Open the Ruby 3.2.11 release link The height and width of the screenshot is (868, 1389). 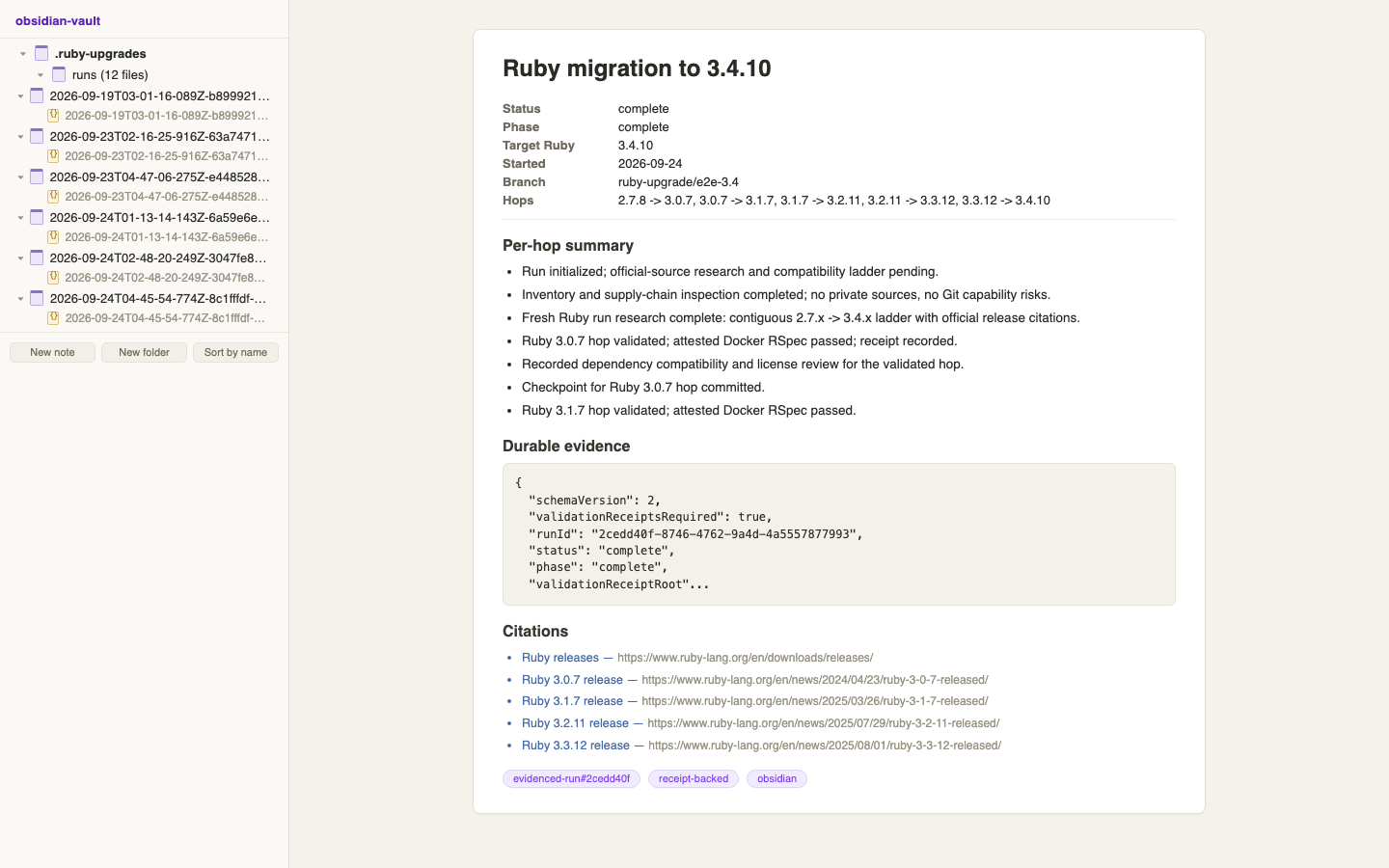tap(575, 723)
